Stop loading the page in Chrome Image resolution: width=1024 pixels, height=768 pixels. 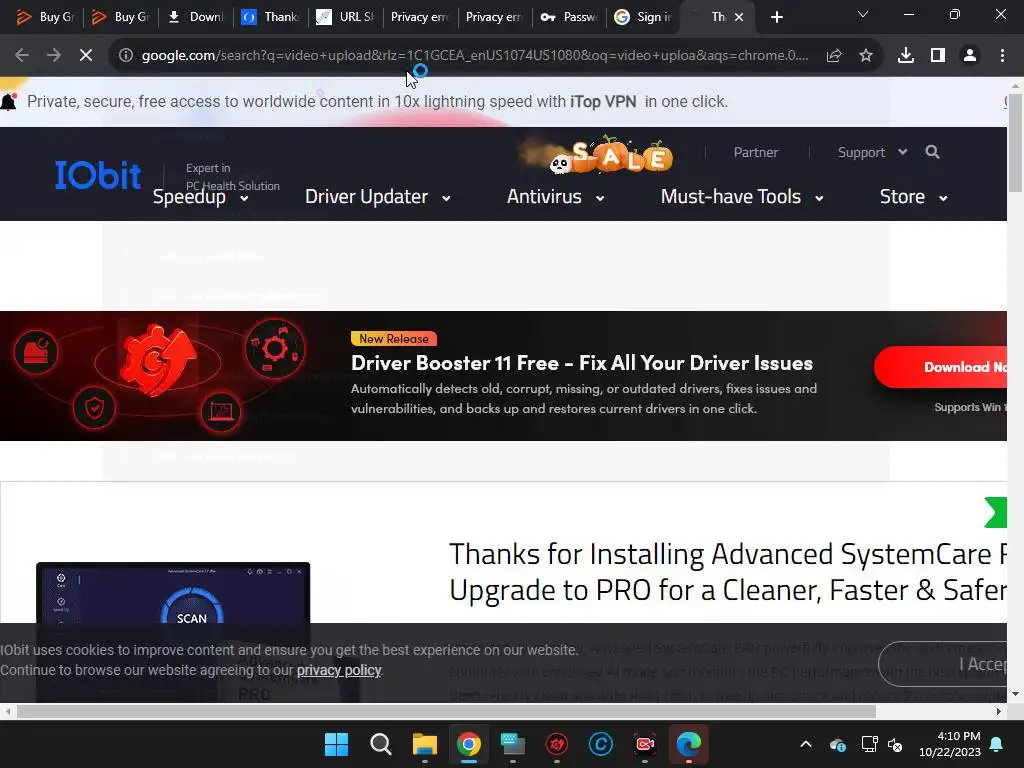(x=86, y=56)
